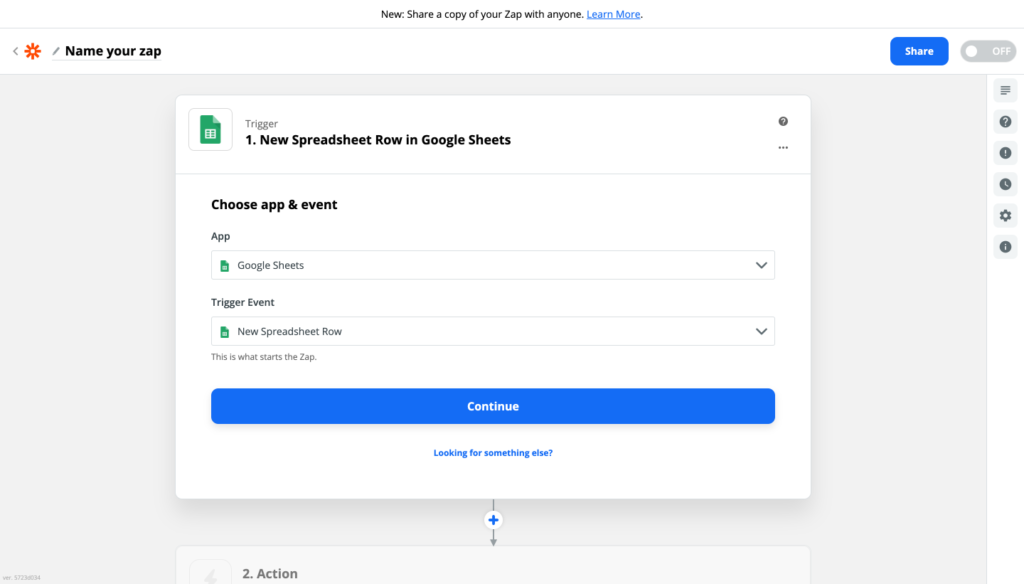Open the Learn More link
Screen dimensions: 1024x584
[613, 14]
